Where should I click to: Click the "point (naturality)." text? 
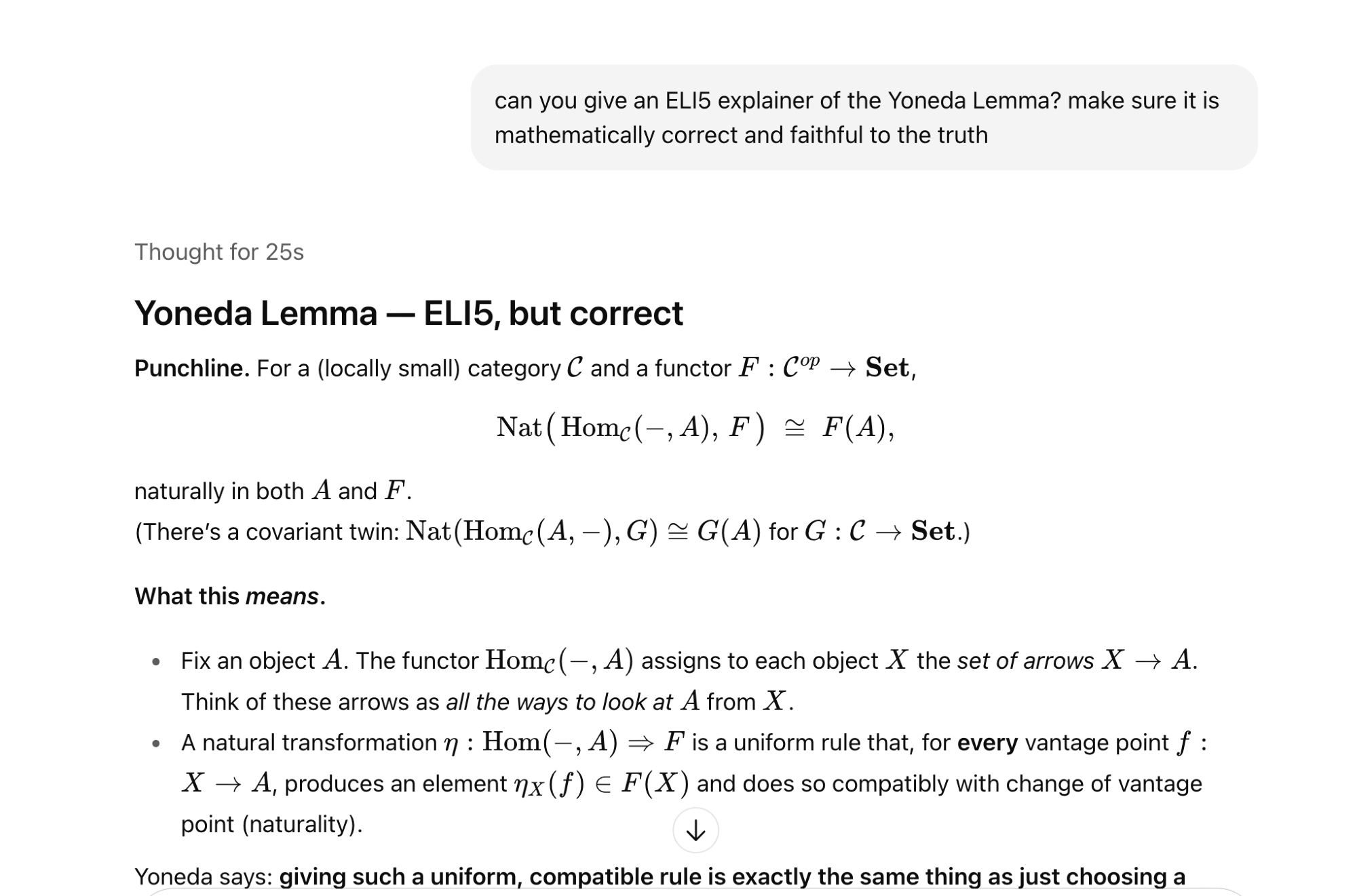click(x=271, y=824)
